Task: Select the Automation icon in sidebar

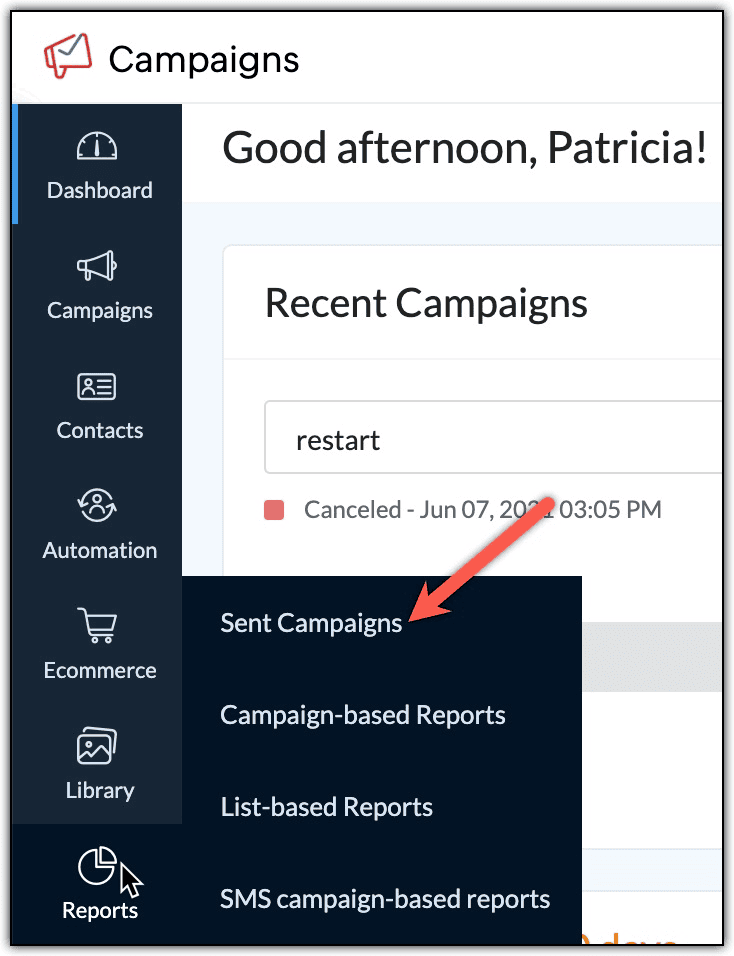Action: pyautogui.click(x=97, y=505)
